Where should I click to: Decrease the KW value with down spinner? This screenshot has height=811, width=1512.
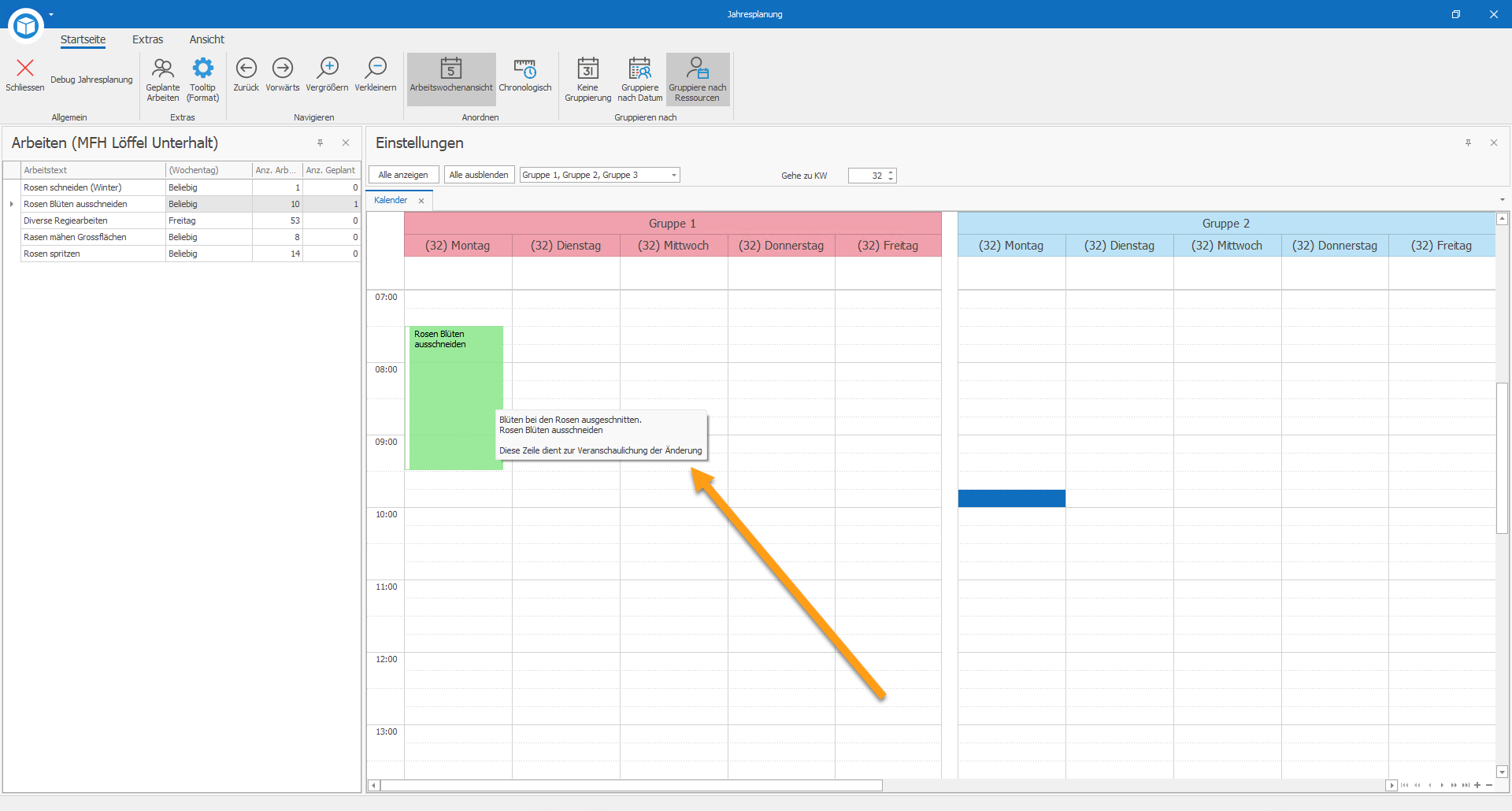pos(891,179)
